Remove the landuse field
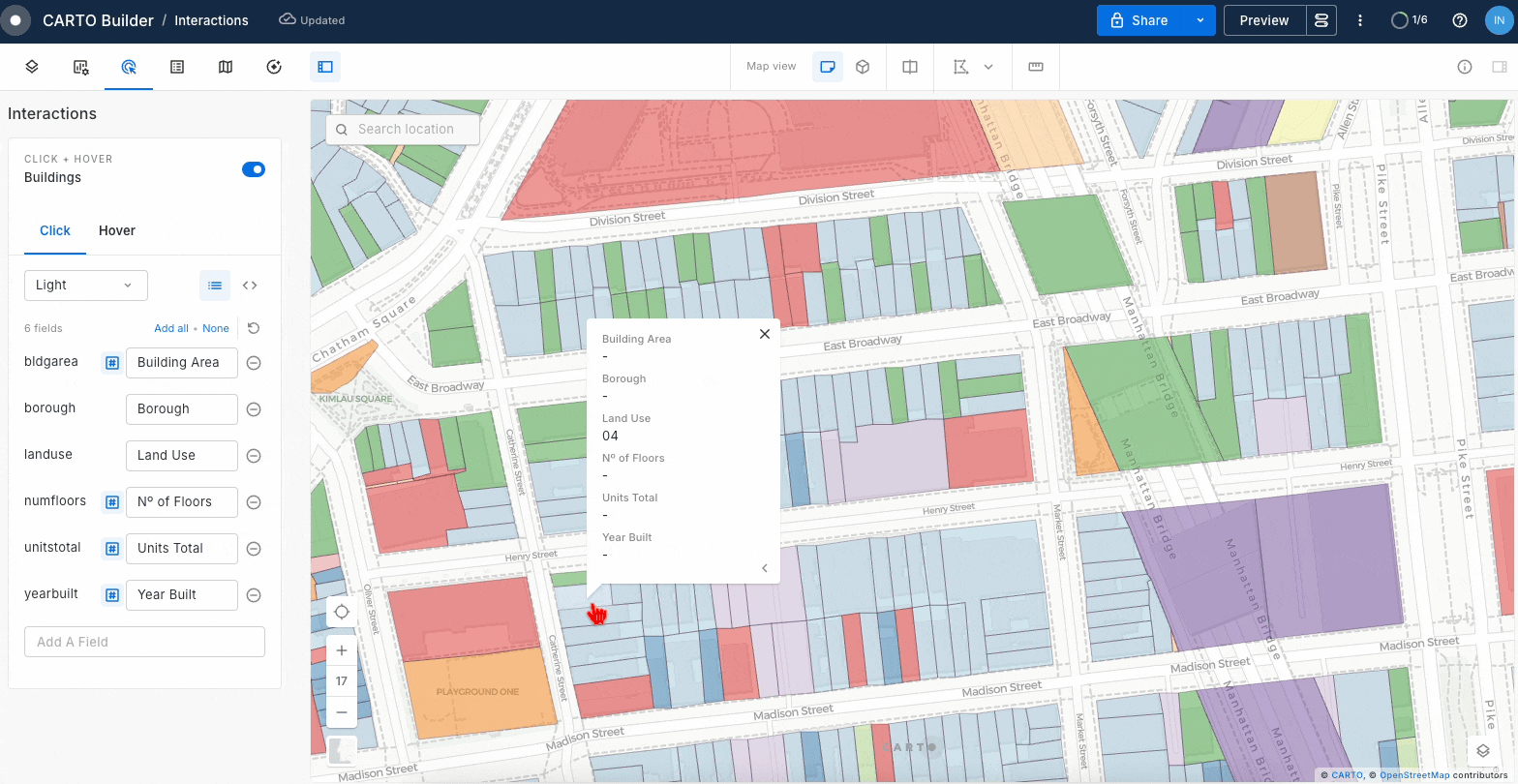 [254, 456]
